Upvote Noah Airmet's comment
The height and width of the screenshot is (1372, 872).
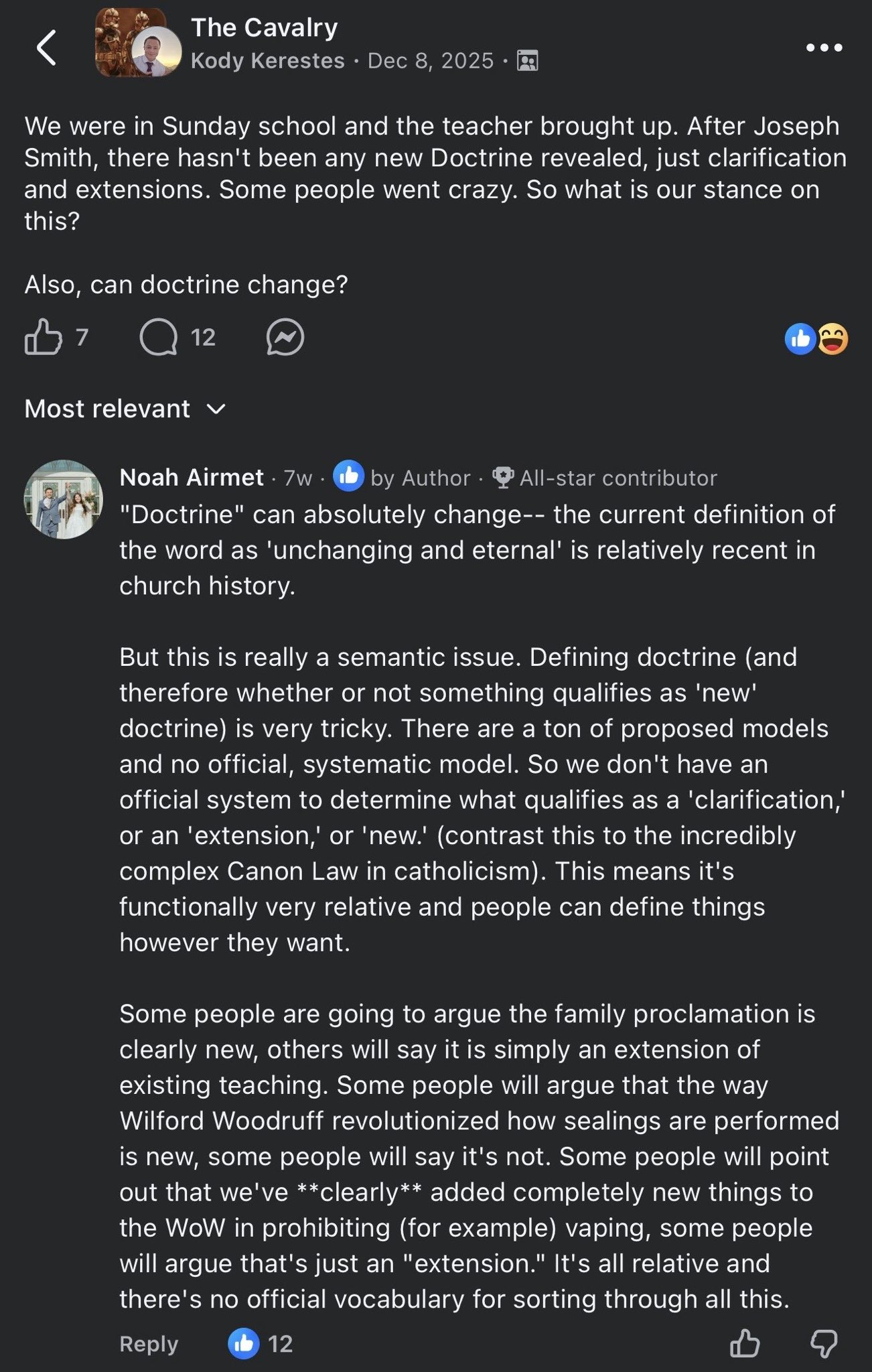coord(745,1343)
